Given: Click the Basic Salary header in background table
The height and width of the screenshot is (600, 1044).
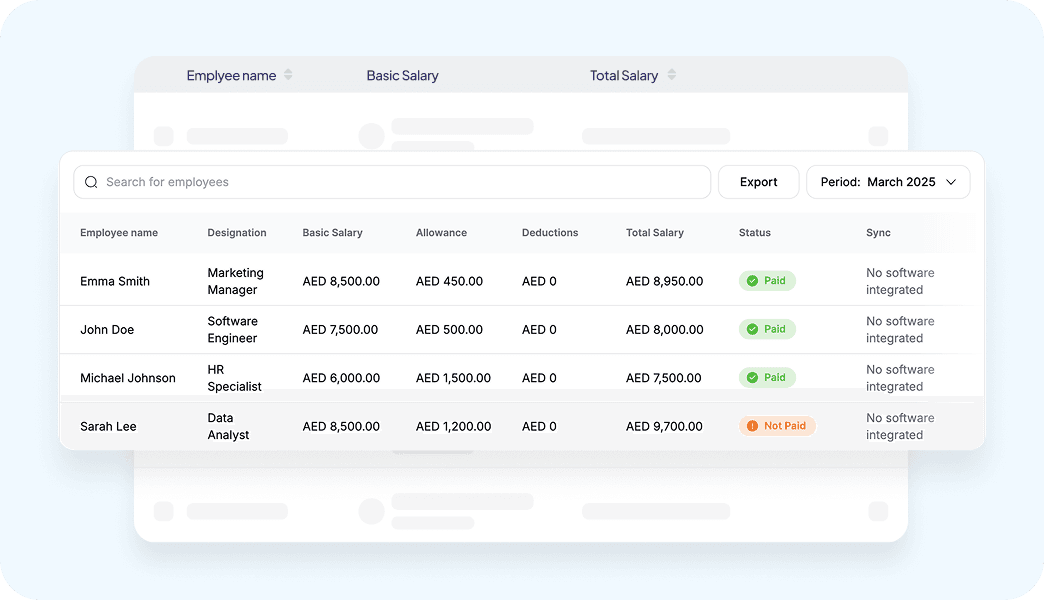Looking at the screenshot, I should [x=402, y=75].
